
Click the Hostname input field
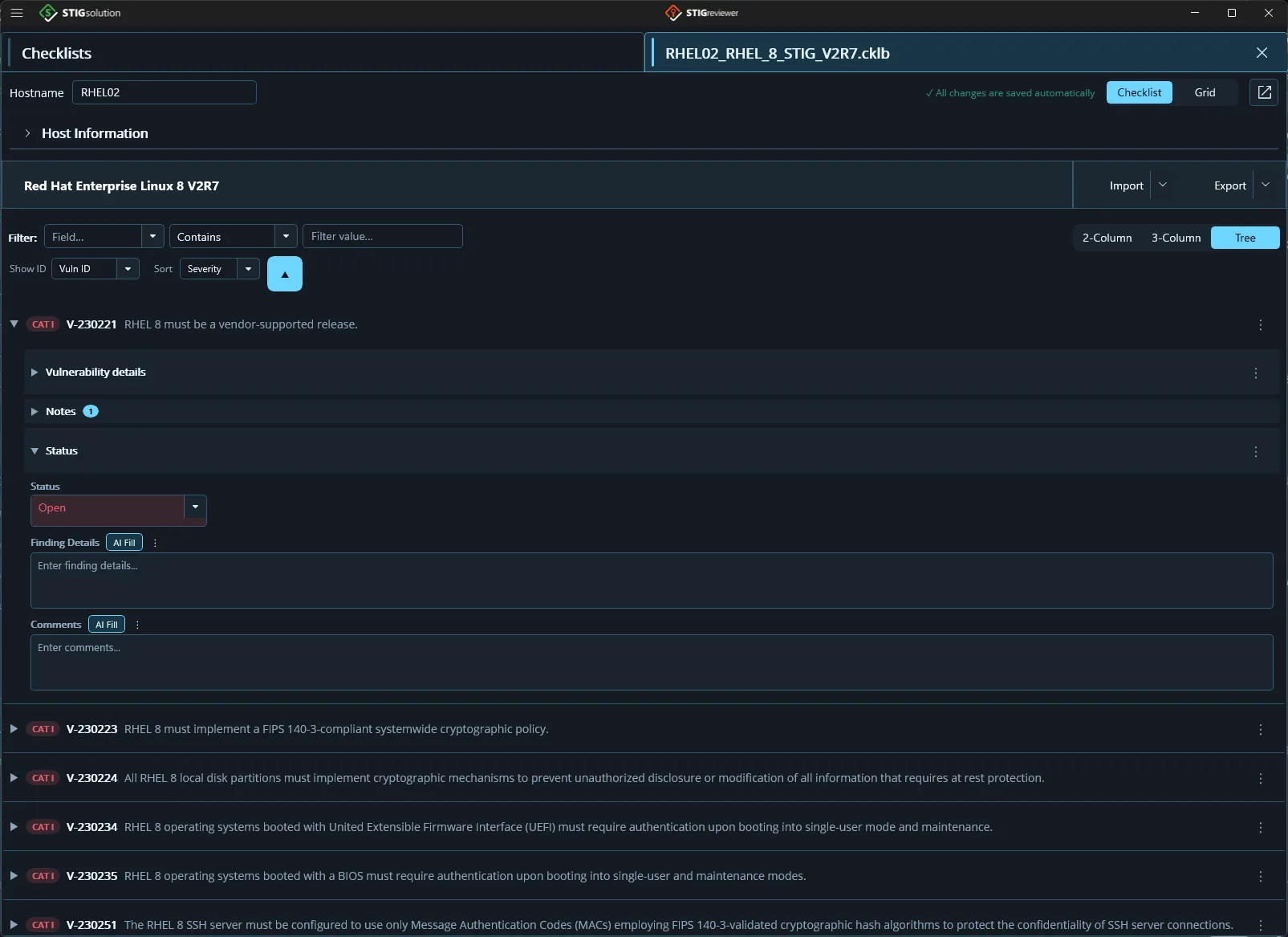point(165,92)
